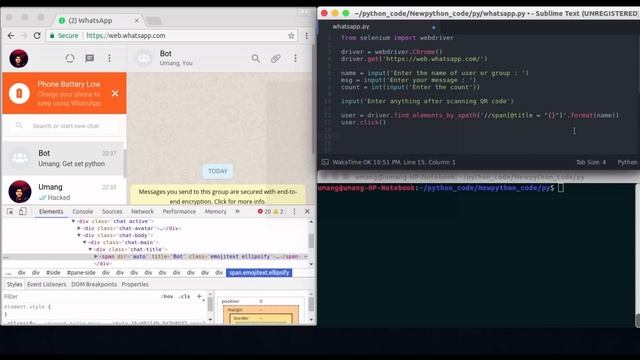Close the DevTools panel
Screen dimensions: 640x360
[x=307, y=211]
